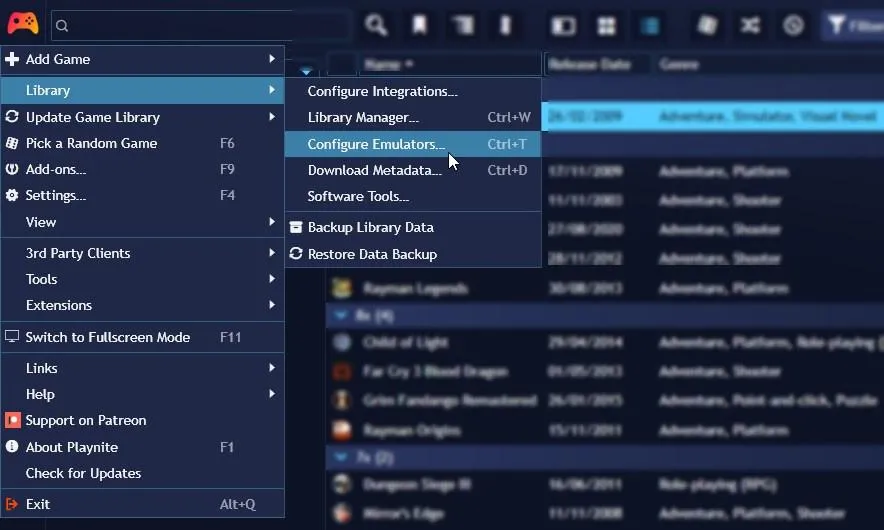Open Software Tools
This screenshot has height=530, width=884.
point(413,196)
